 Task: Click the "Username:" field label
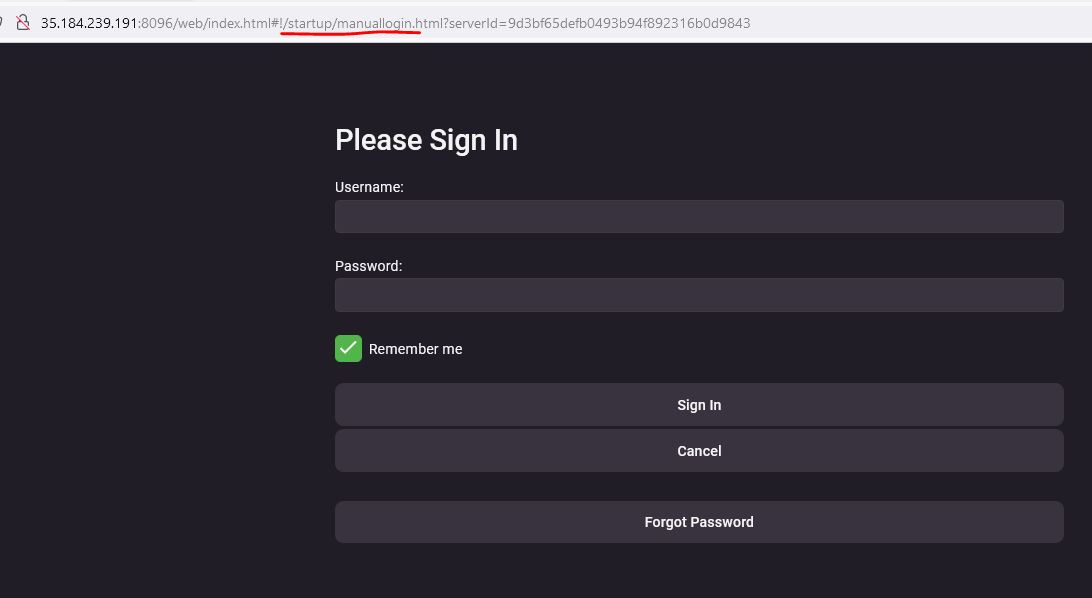(369, 187)
